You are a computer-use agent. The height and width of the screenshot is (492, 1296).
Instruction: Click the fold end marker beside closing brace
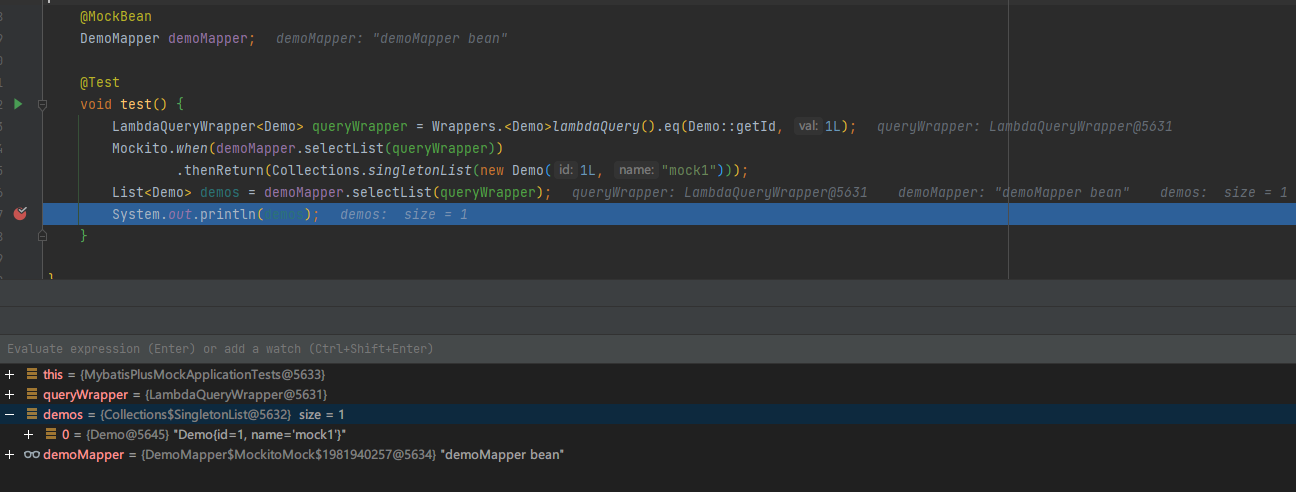tap(42, 236)
